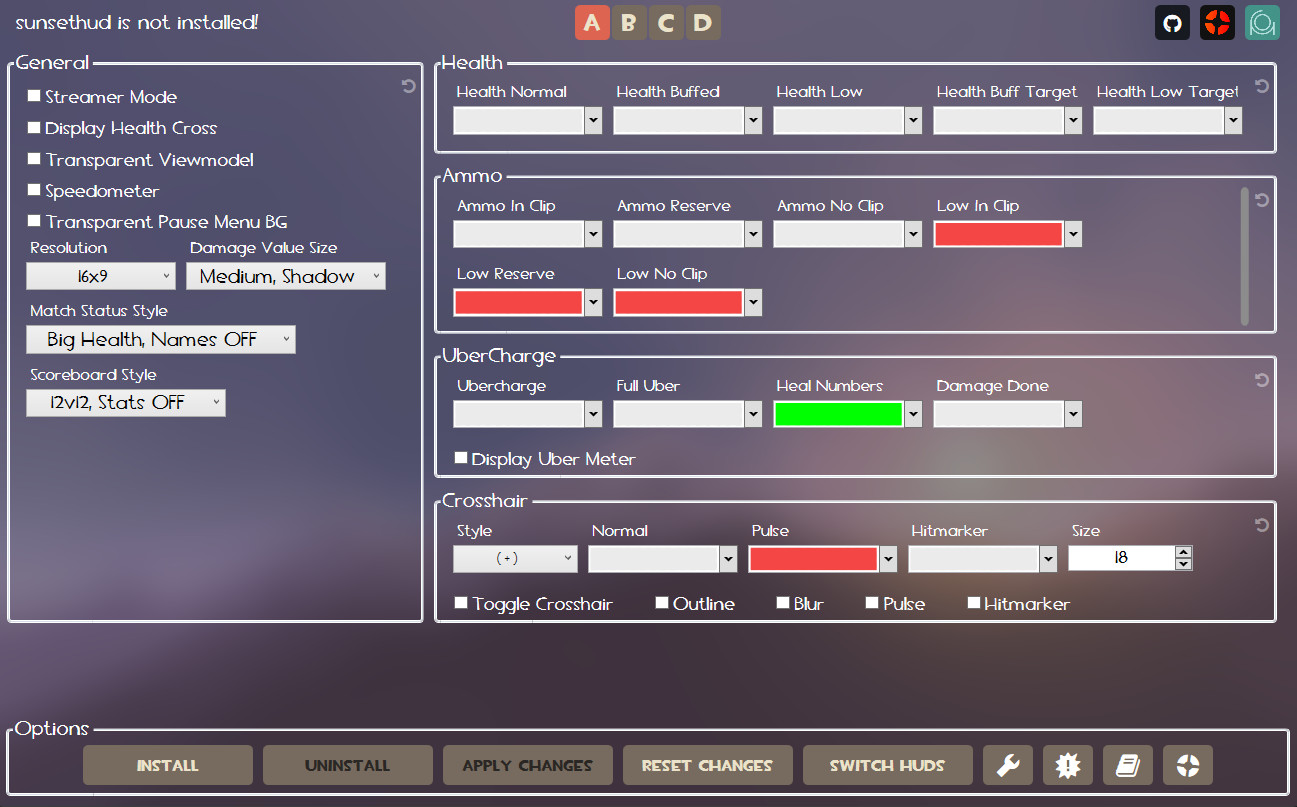Check Display Uber Meter
The height and width of the screenshot is (807, 1297).
pos(461,457)
